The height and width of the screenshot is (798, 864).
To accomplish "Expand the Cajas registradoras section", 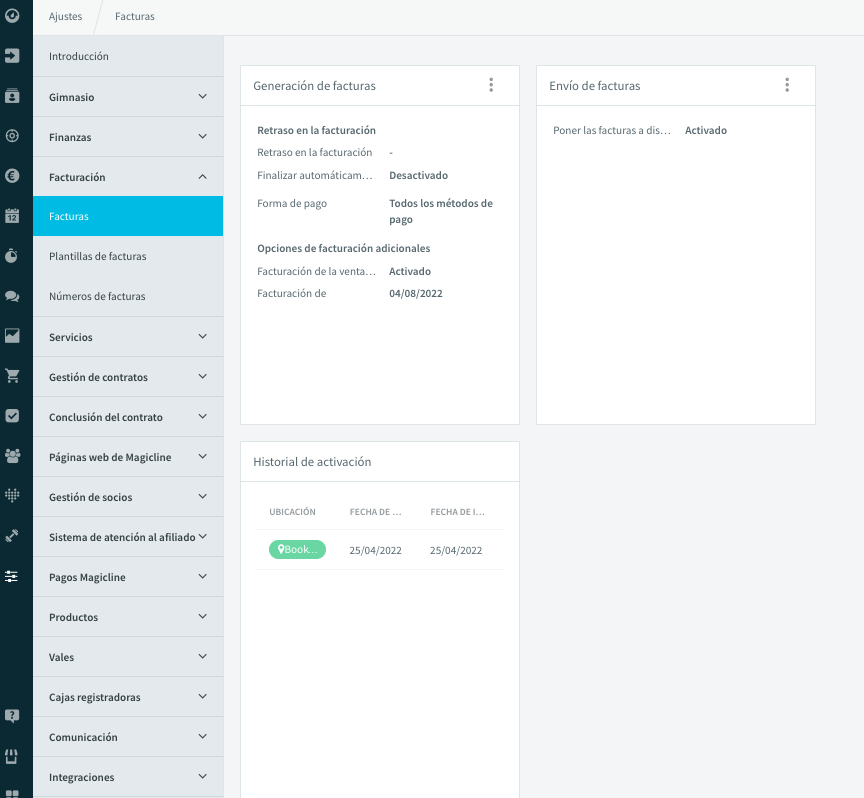I will [x=128, y=697].
